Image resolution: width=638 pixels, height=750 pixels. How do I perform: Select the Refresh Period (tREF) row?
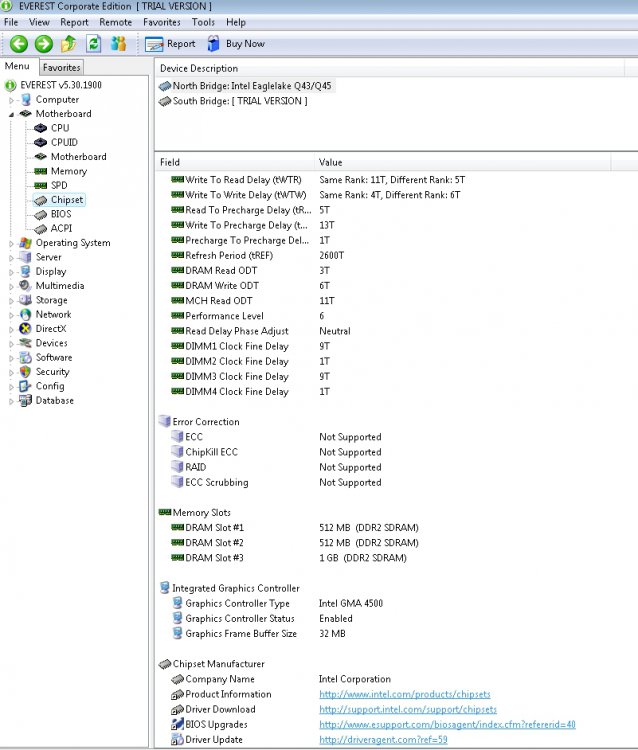396,255
